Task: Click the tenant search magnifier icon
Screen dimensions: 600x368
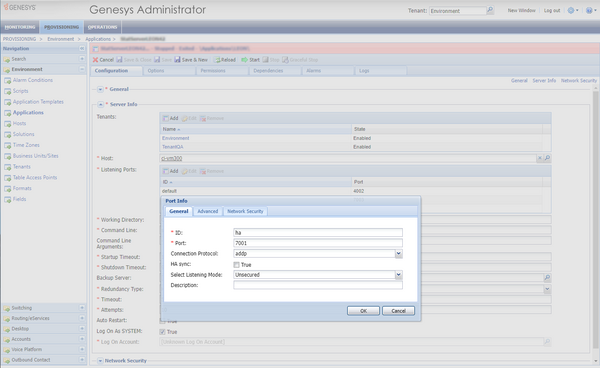Action: coord(490,10)
